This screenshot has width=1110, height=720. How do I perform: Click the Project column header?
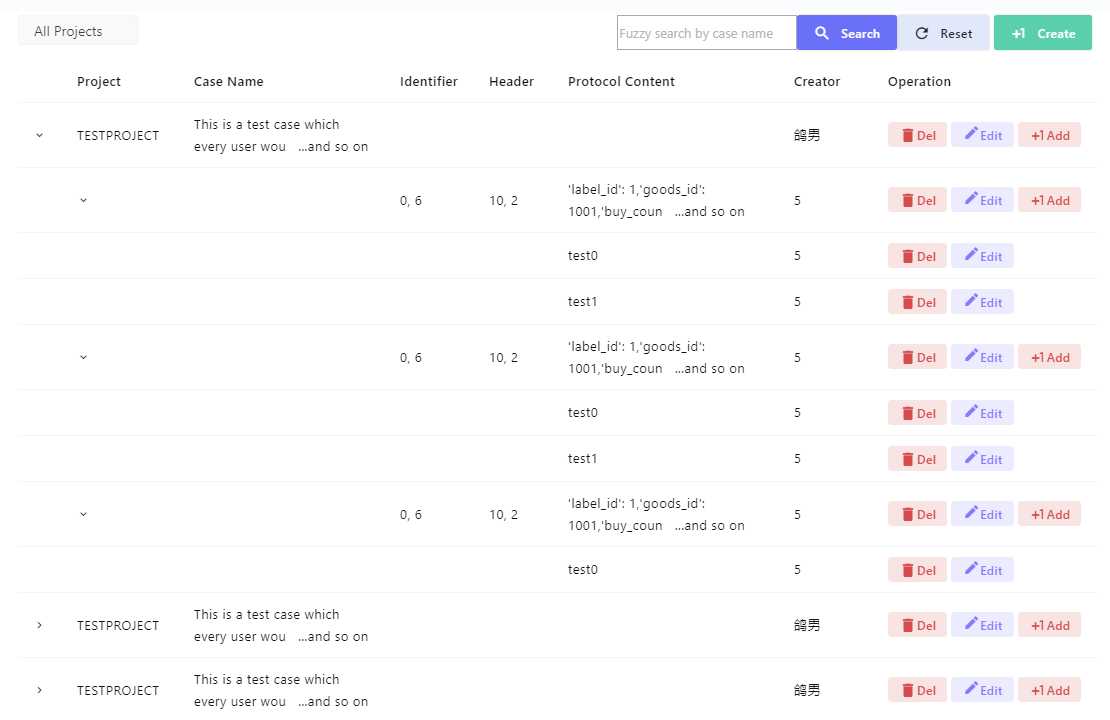tap(98, 81)
